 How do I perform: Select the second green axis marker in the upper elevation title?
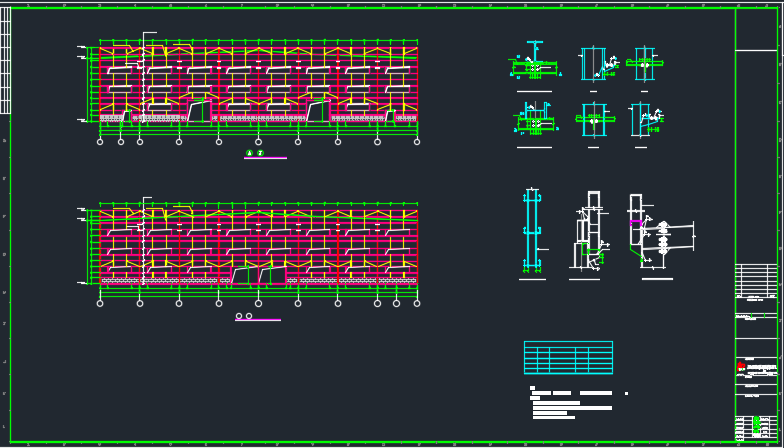tap(260, 153)
